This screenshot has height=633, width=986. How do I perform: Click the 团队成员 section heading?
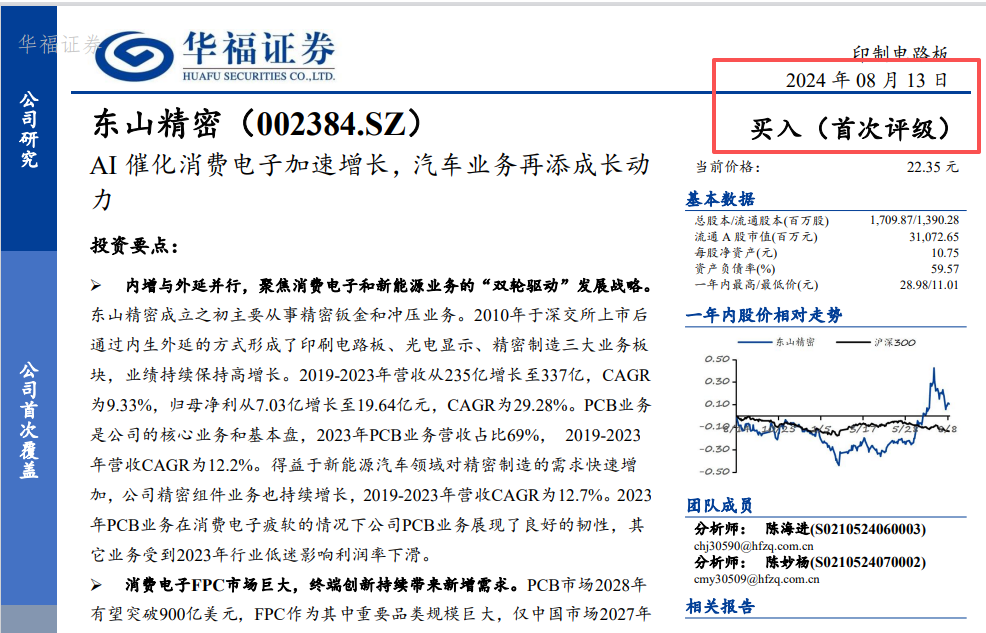pos(719,505)
